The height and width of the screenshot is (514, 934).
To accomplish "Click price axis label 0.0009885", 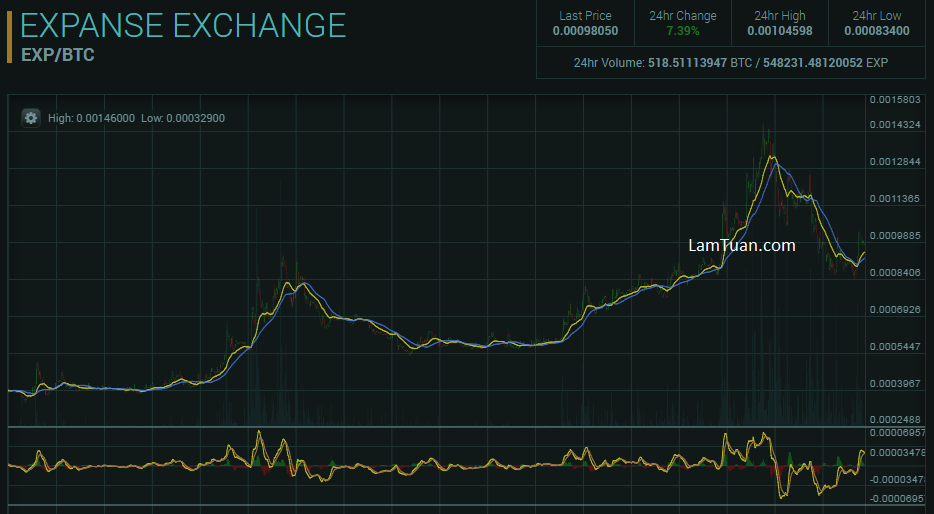I will 895,235.
